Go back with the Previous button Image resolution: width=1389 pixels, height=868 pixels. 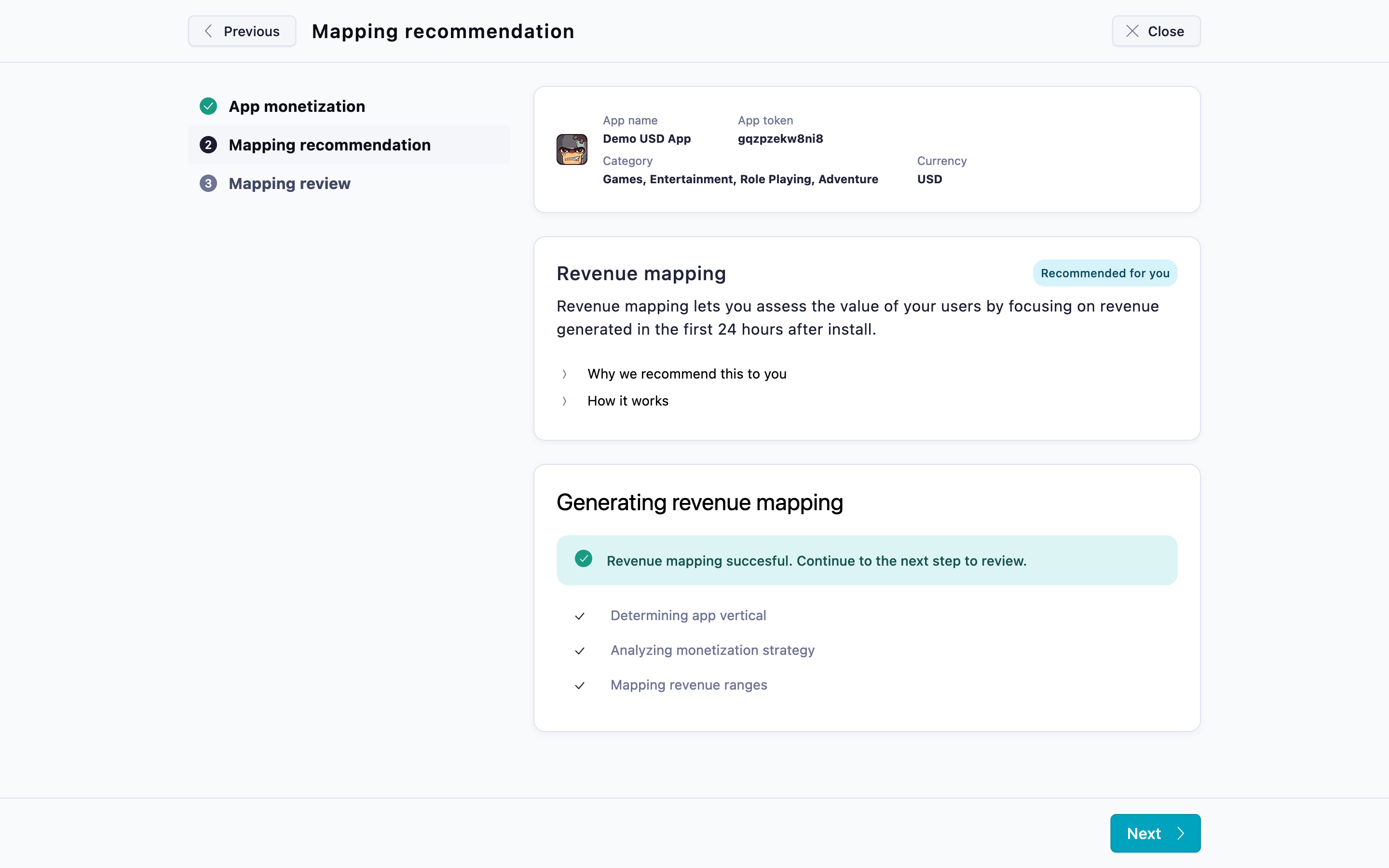pos(242,31)
